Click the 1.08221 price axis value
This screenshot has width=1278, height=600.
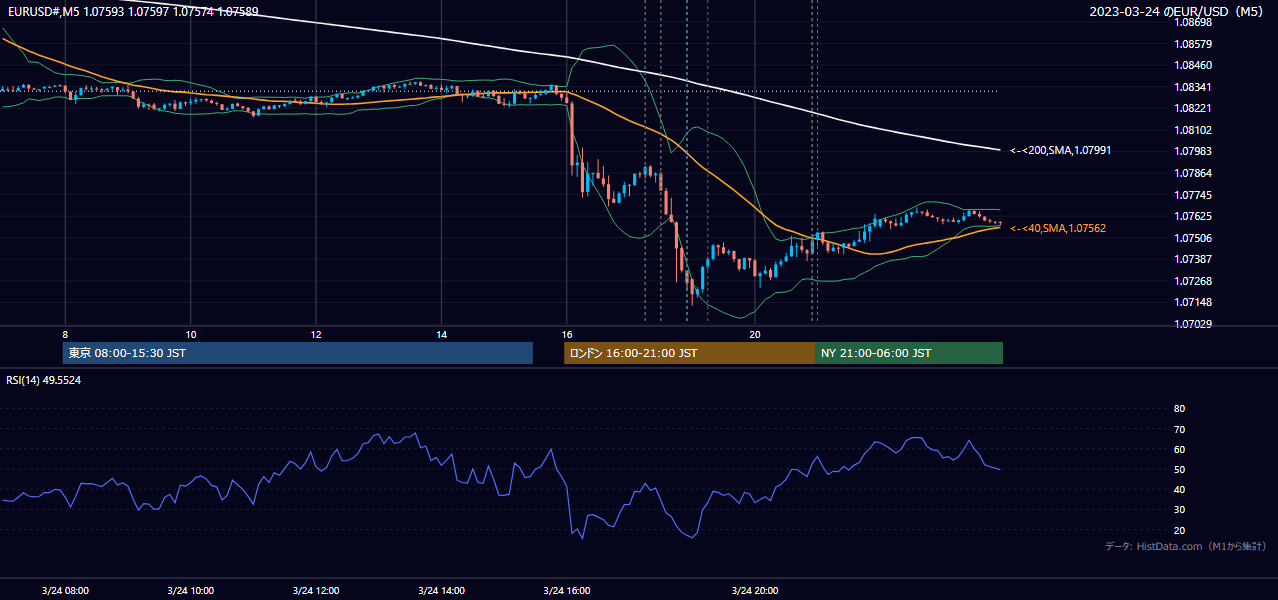point(1193,108)
